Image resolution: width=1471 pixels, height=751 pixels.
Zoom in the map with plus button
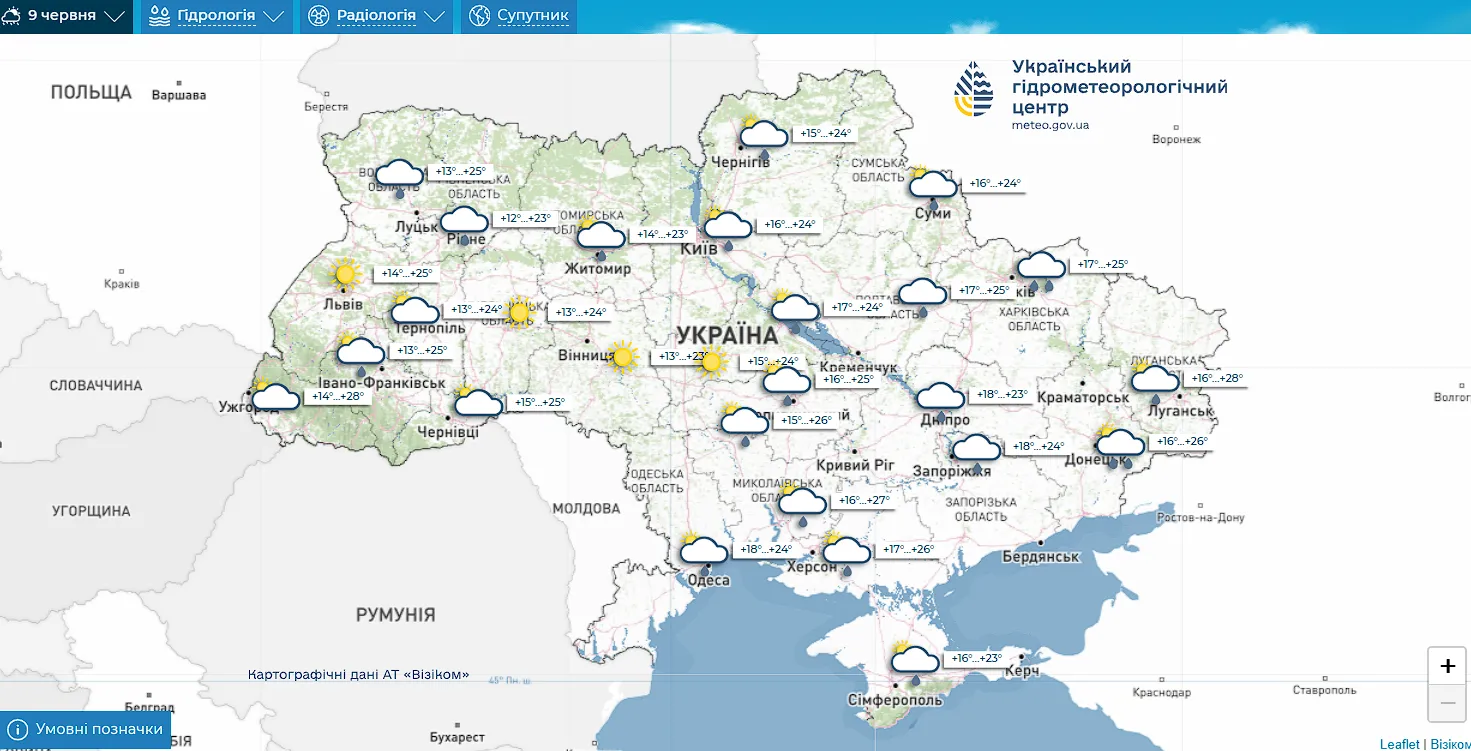click(x=1447, y=666)
